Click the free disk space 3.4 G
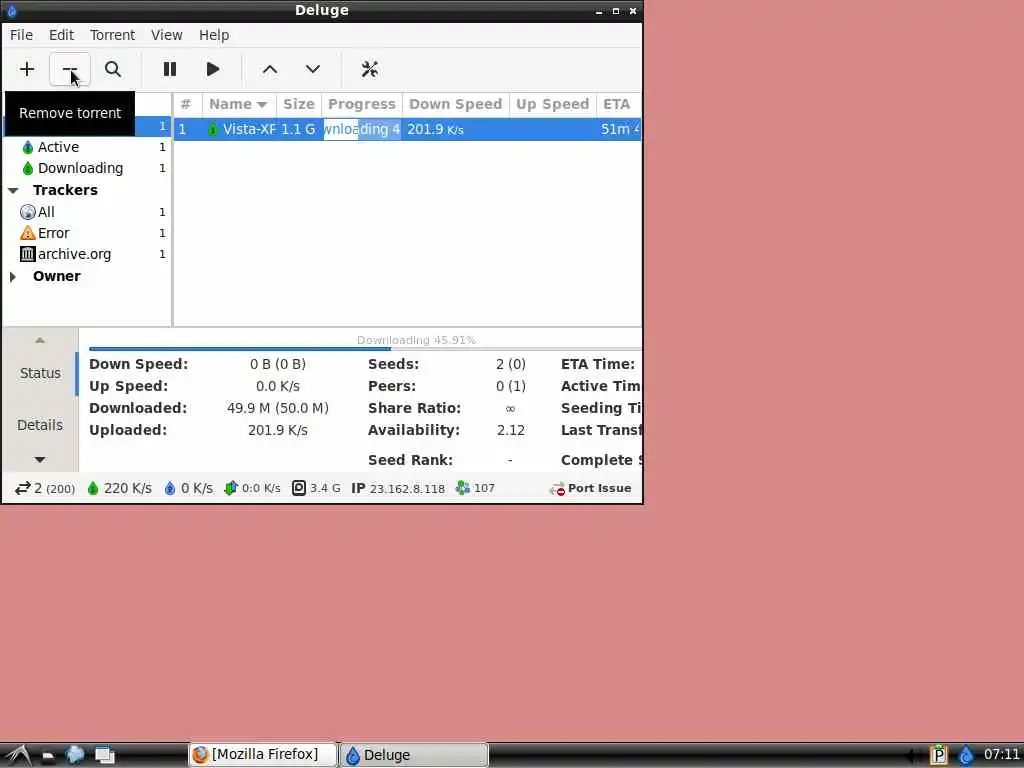The image size is (1024, 768). (316, 488)
